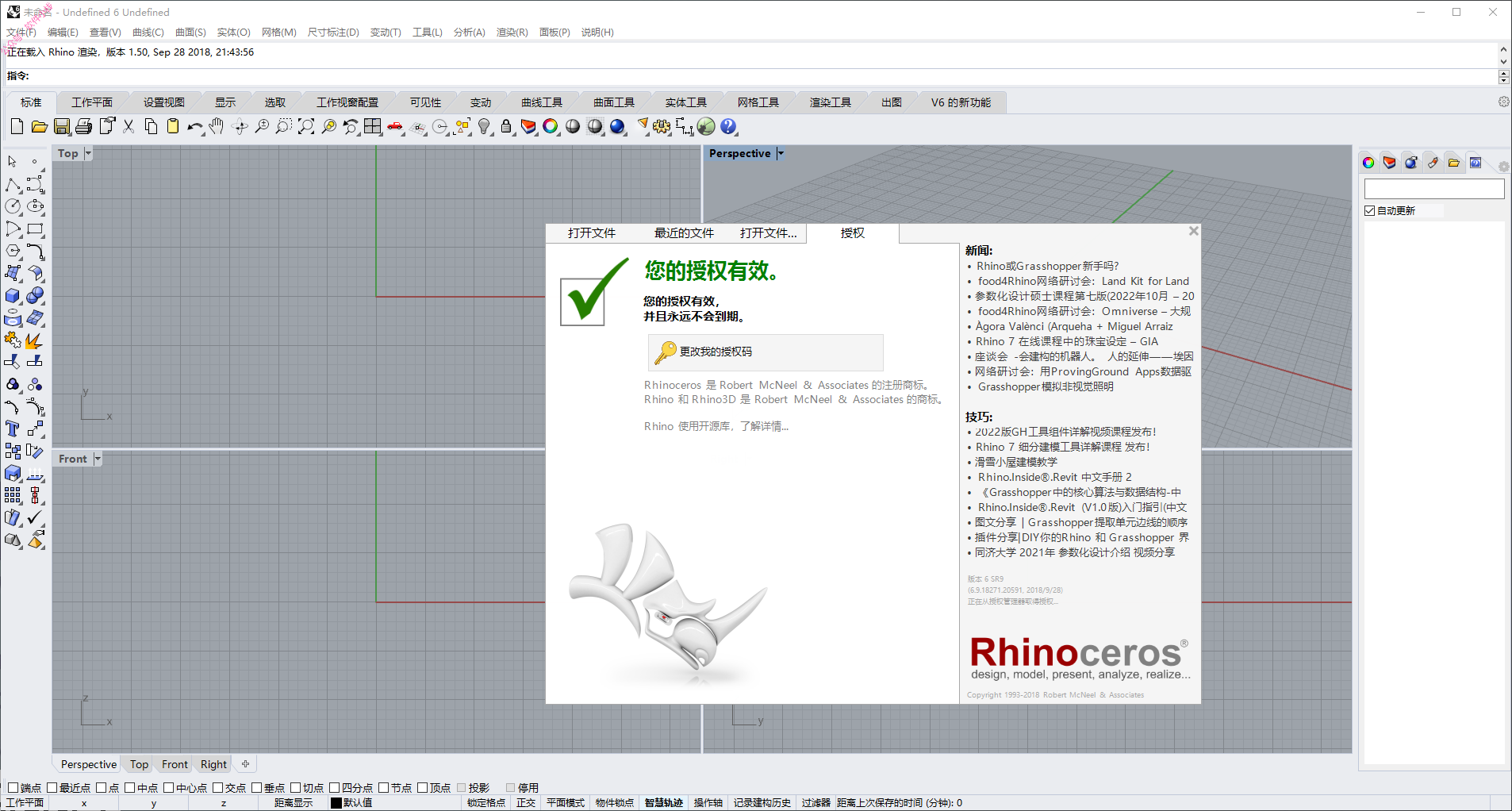1512x811 pixels.
Task: Click the Paste clipboard icon
Action: 173,126
